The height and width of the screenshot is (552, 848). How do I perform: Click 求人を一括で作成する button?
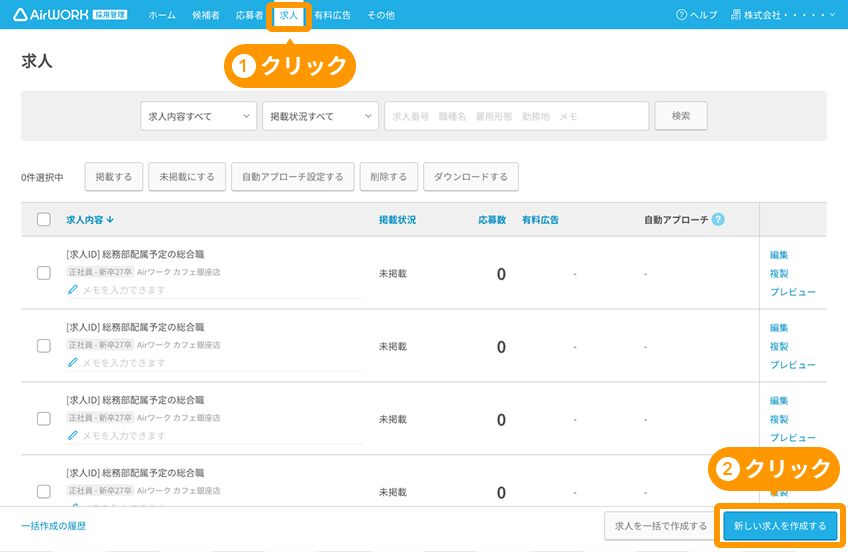click(661, 526)
